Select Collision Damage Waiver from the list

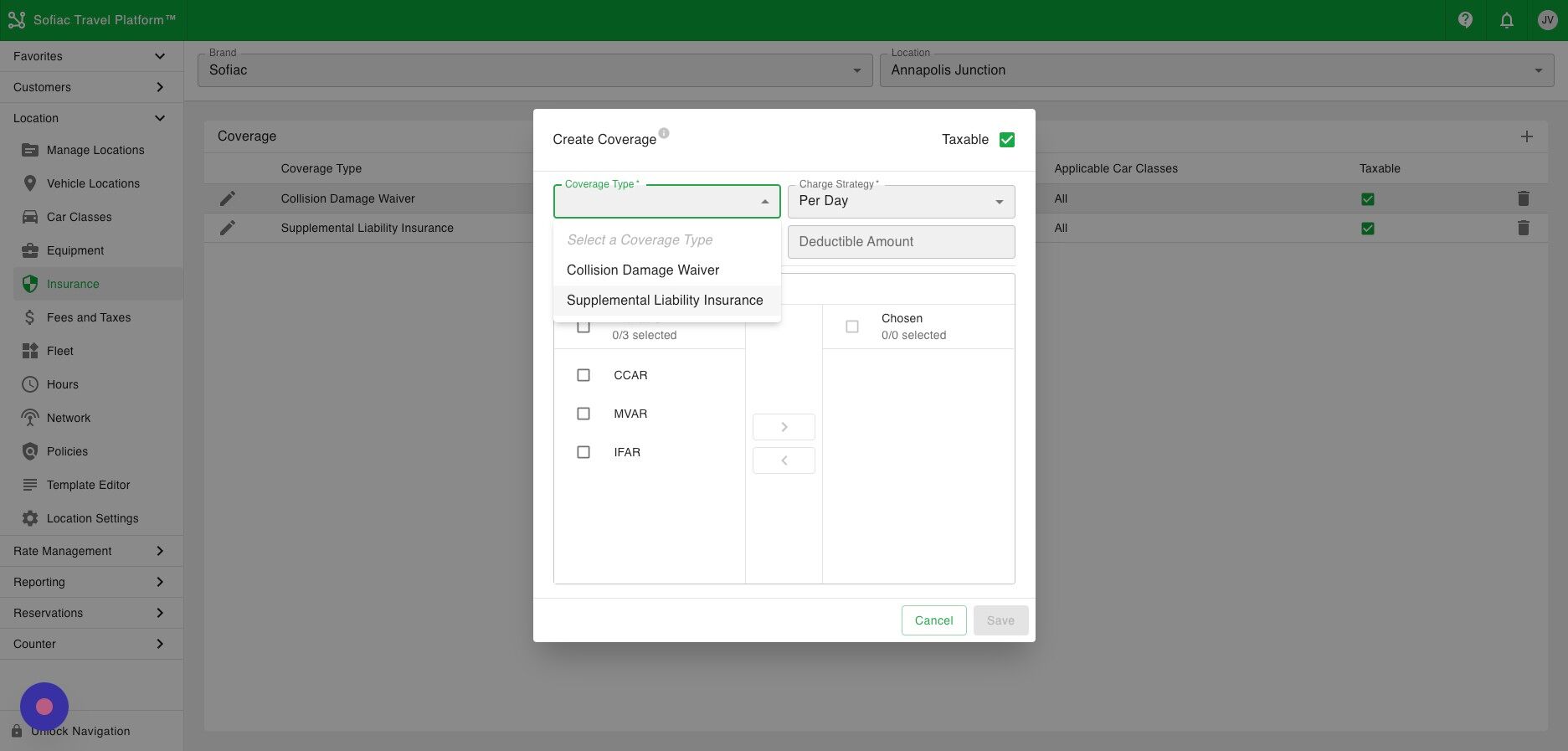coord(667,270)
